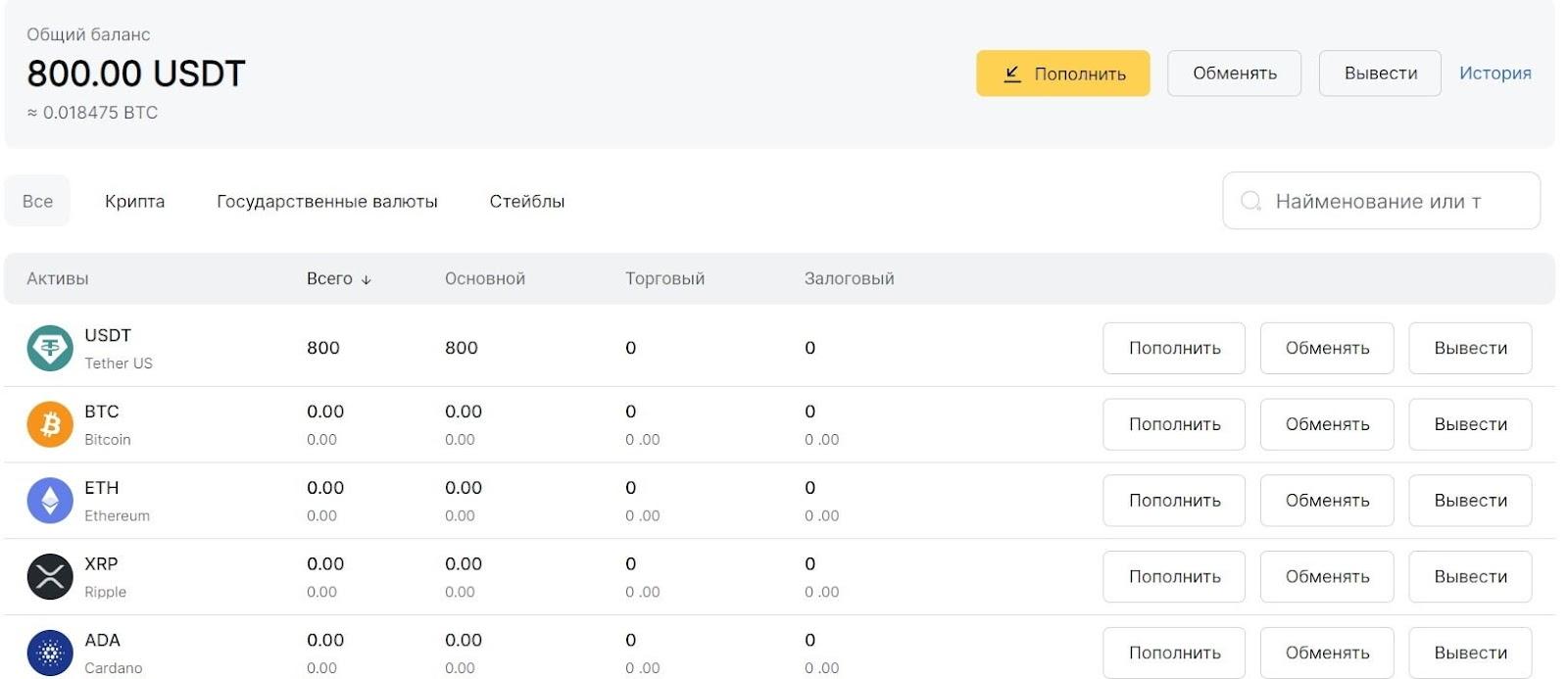This screenshot has height=679, width=1568.
Task: Open the История link
Action: (1494, 73)
